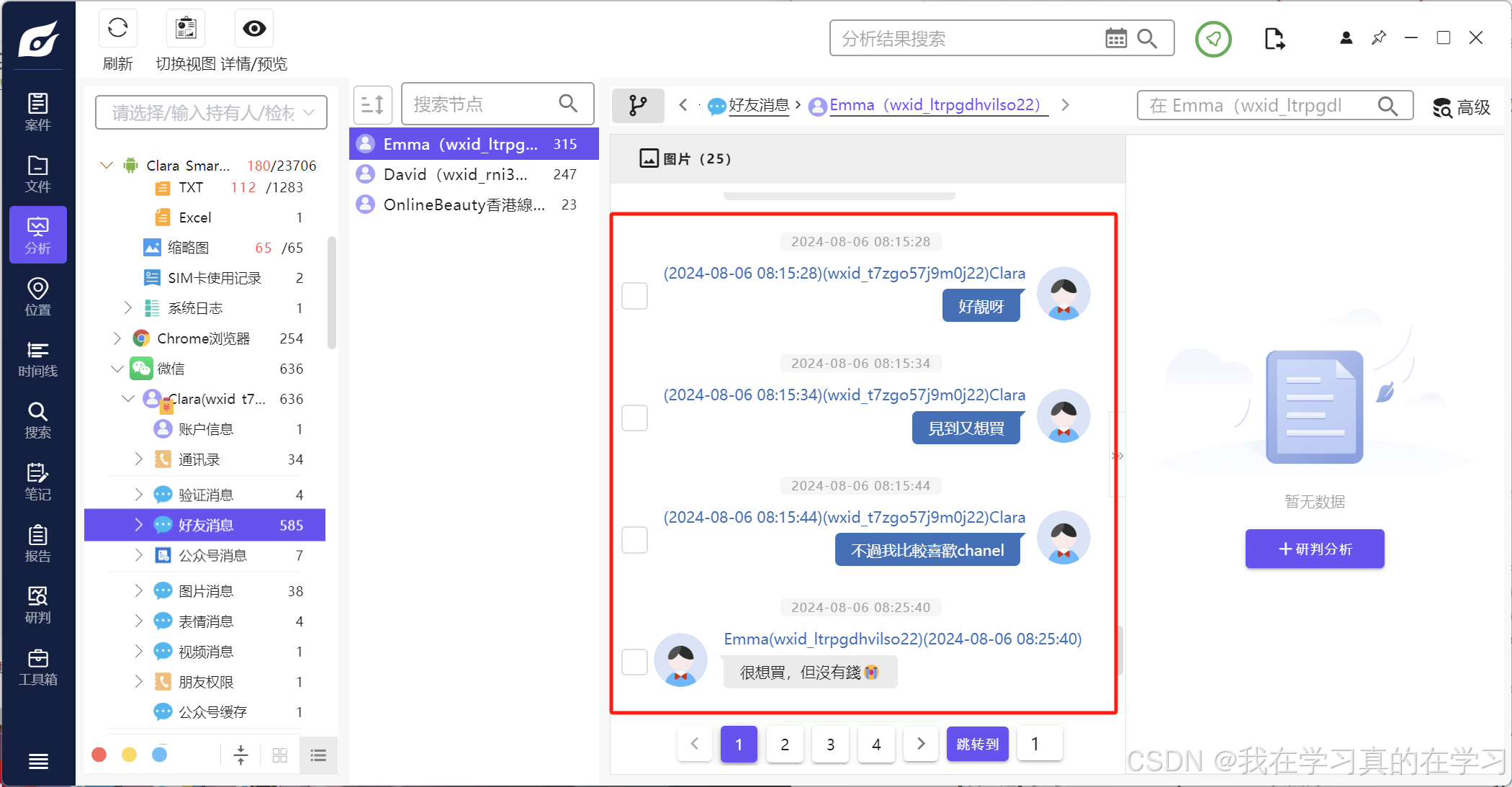Image resolution: width=1512 pixels, height=787 pixels.
Task: Select the red color tag dot
Action: click(x=99, y=755)
